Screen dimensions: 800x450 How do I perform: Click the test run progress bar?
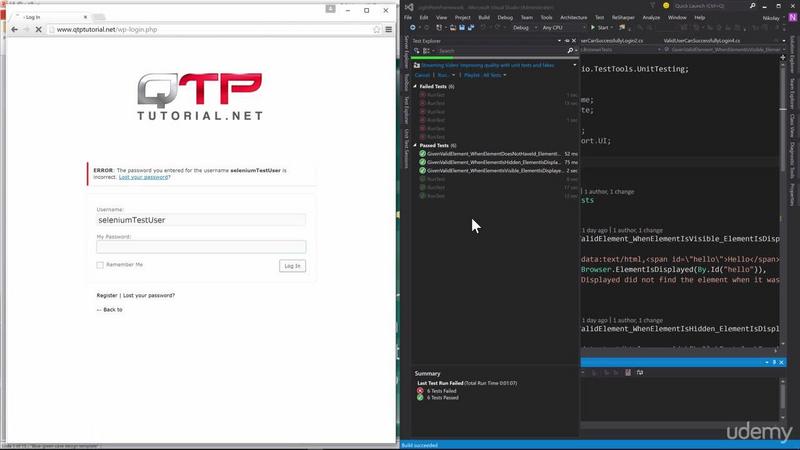pos(494,58)
